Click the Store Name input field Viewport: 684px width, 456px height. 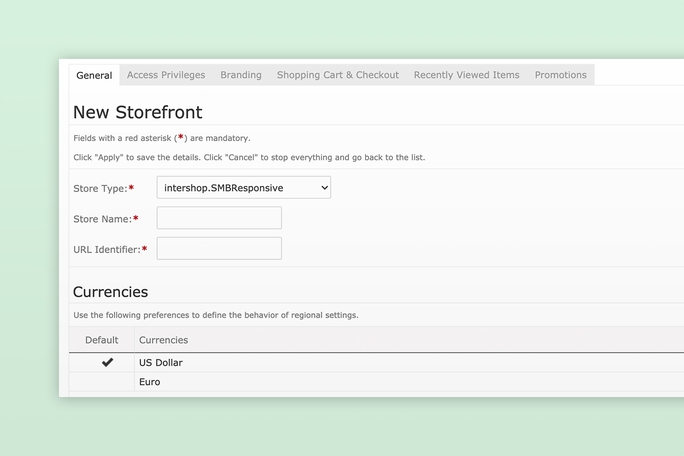click(x=219, y=218)
